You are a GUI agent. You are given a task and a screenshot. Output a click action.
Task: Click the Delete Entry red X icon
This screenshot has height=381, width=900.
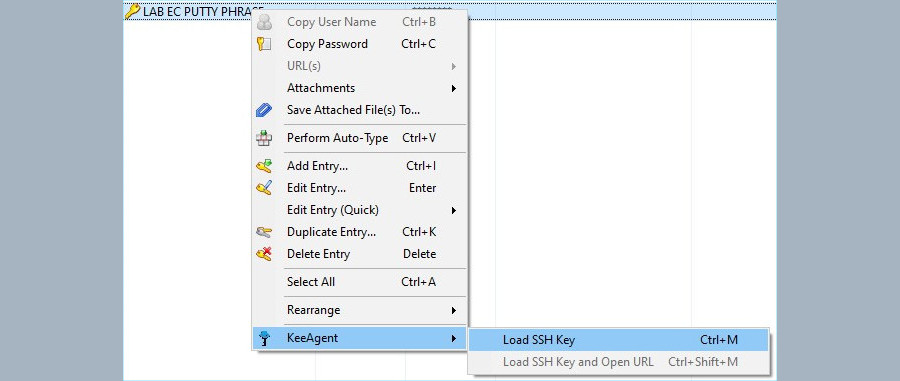264,254
